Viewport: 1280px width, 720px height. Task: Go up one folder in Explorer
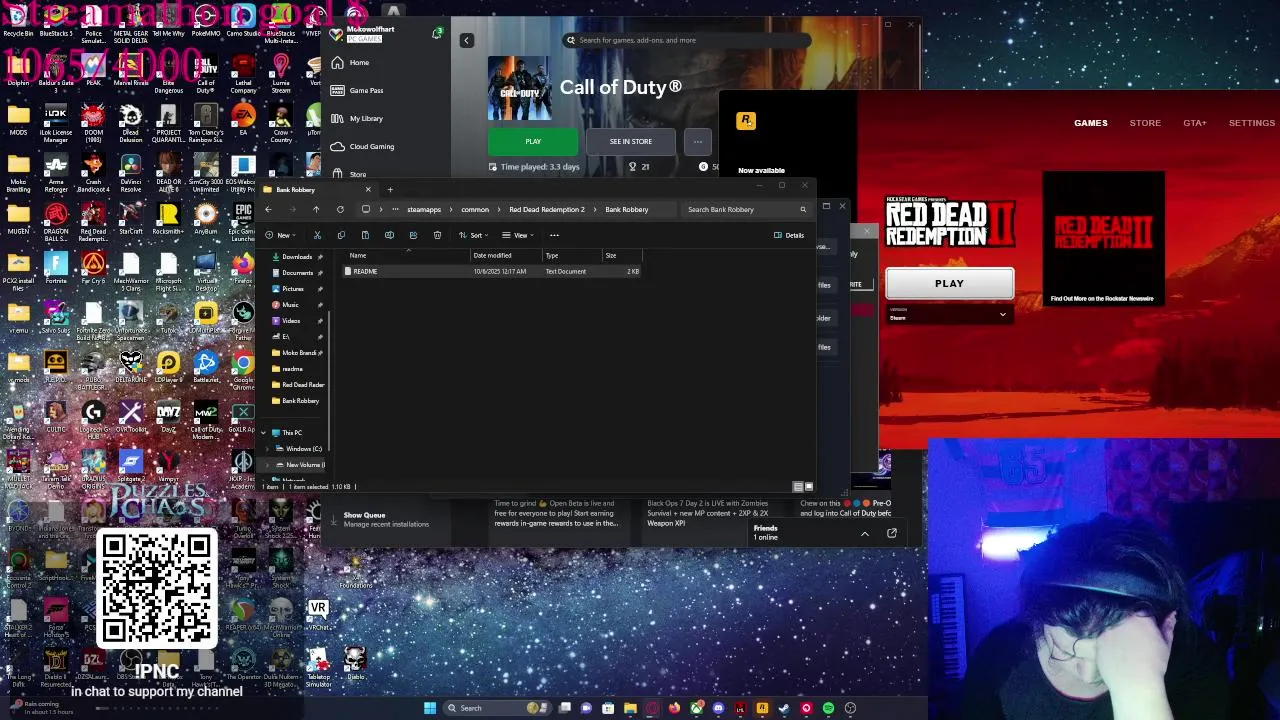(x=316, y=209)
